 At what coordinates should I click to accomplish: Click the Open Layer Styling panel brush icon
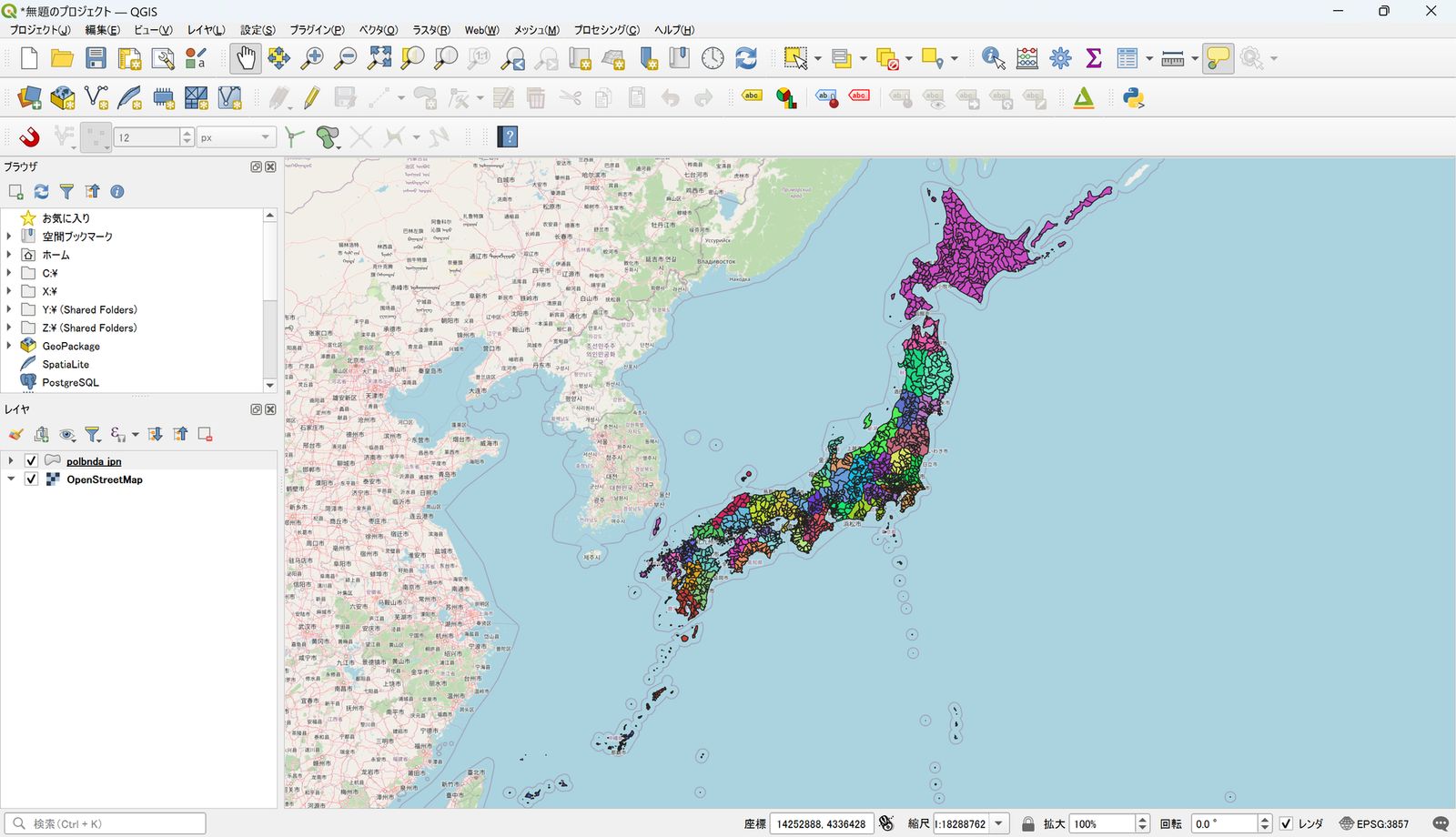click(15, 435)
